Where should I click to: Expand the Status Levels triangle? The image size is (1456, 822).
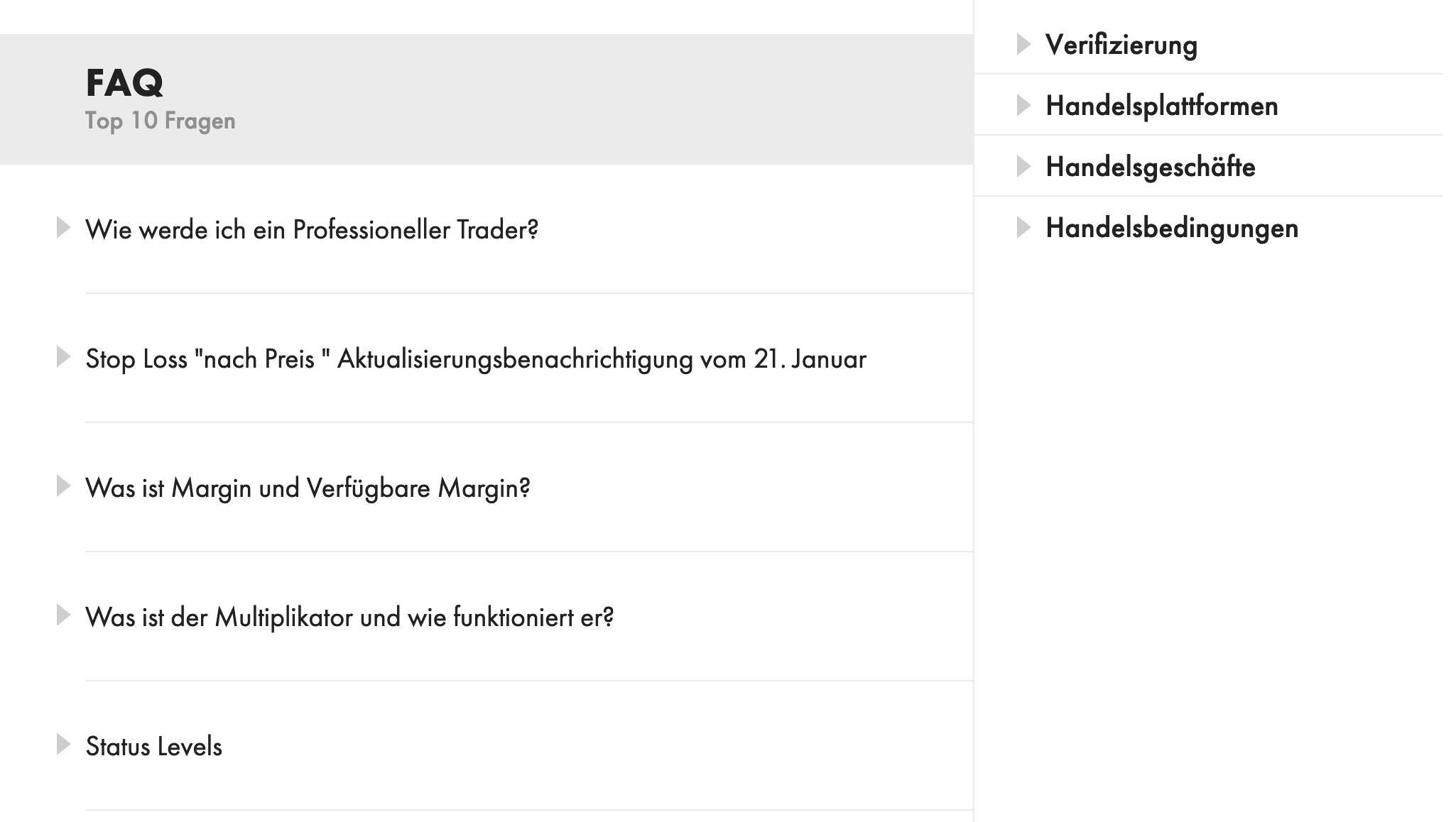point(63,745)
